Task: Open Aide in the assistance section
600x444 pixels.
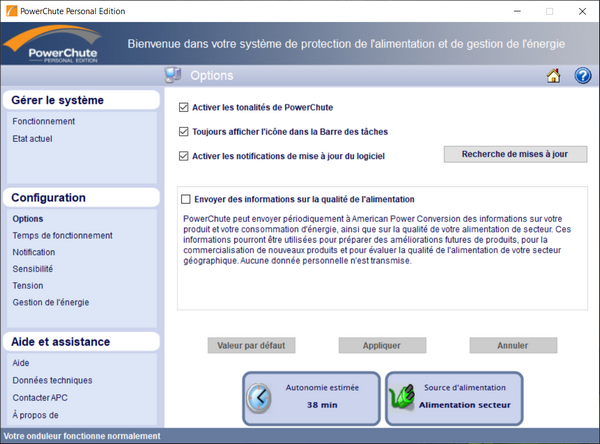Action: tap(21, 363)
